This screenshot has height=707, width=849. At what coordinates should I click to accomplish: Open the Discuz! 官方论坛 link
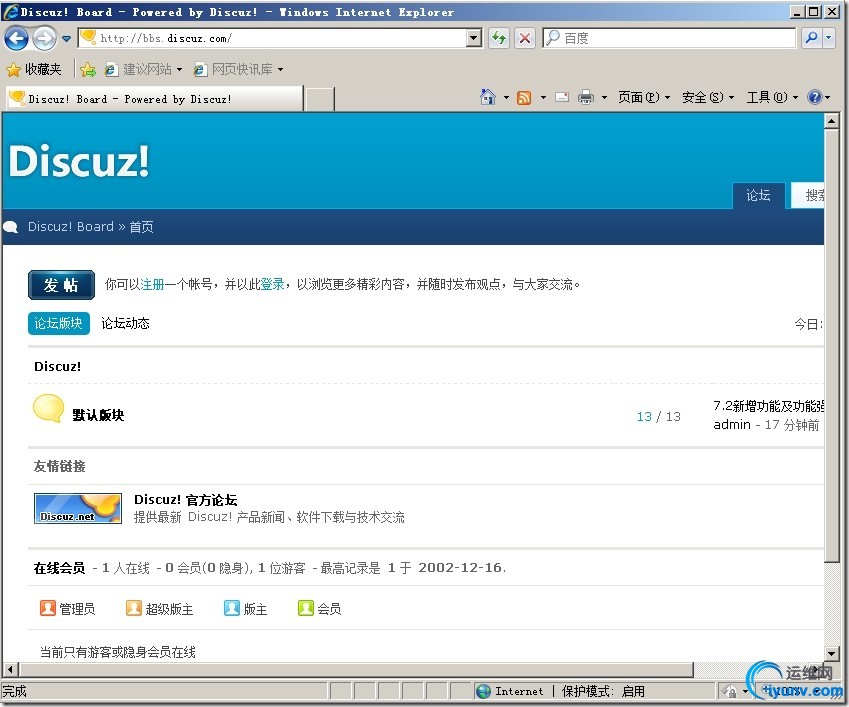pyautogui.click(x=186, y=500)
